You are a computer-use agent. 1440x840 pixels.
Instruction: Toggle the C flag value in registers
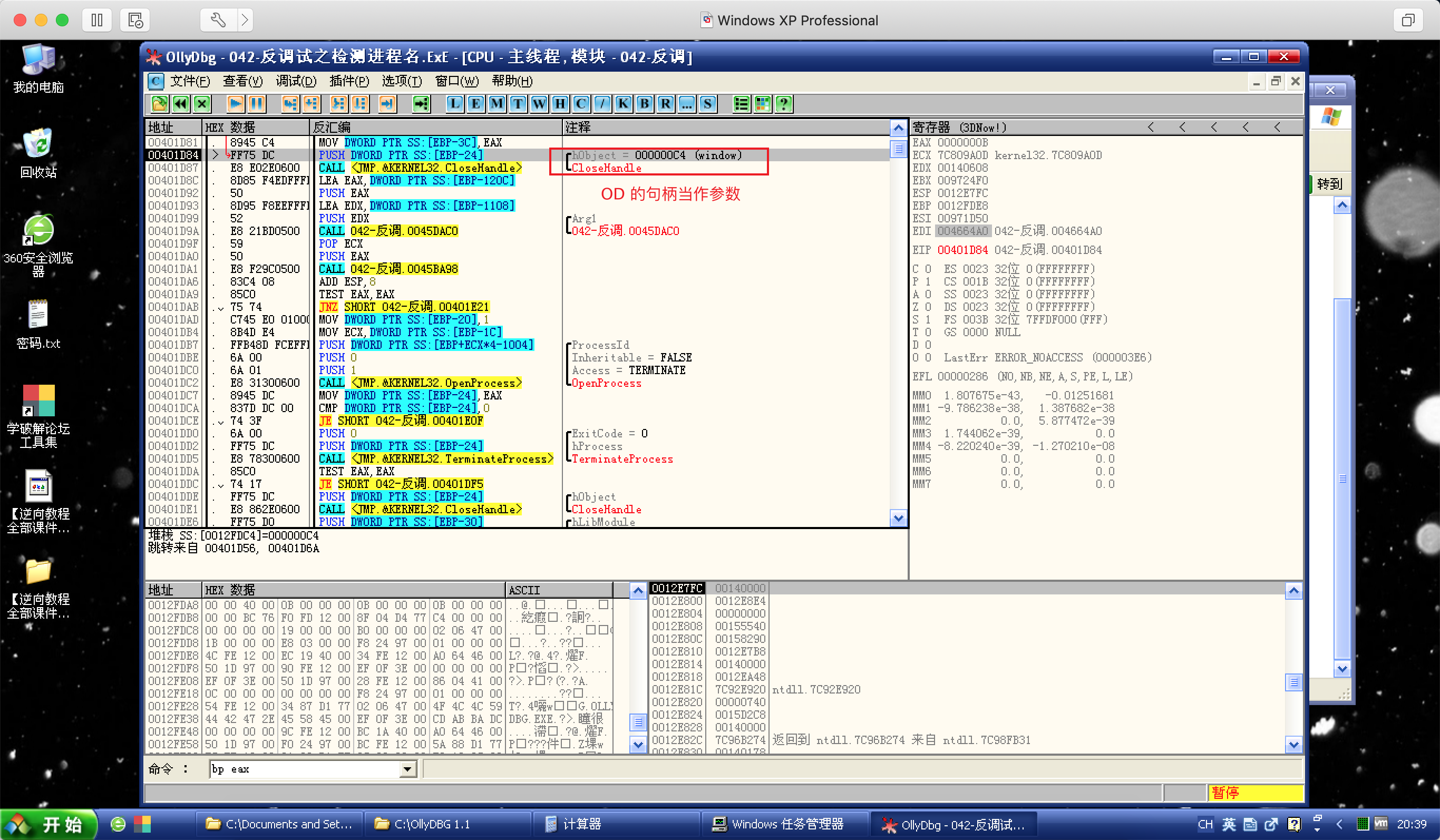928,269
